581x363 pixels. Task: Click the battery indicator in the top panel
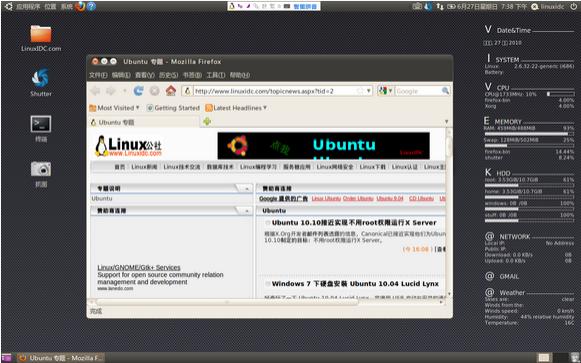tap(451, 6)
